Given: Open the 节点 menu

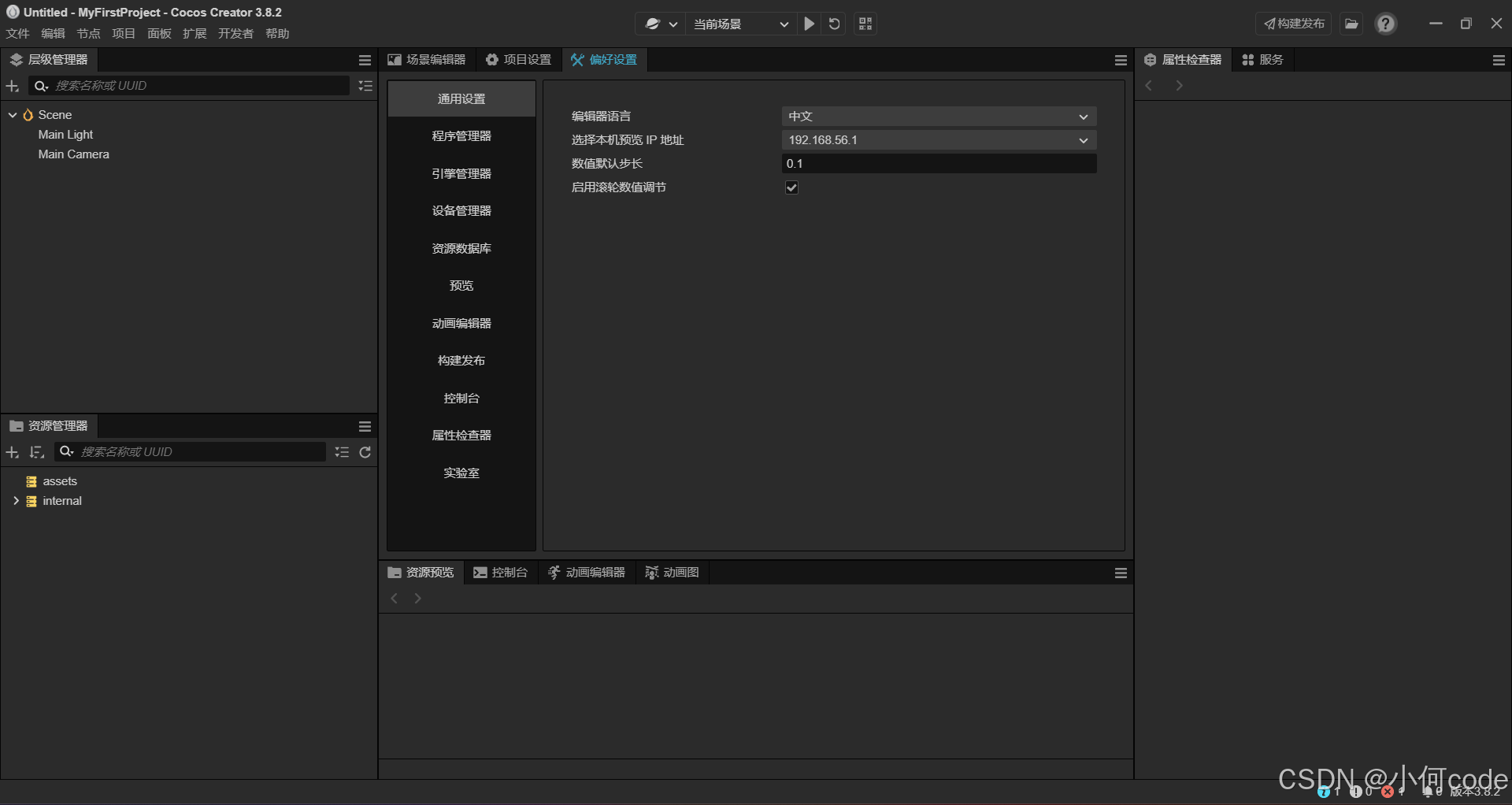Looking at the screenshot, I should 88,34.
